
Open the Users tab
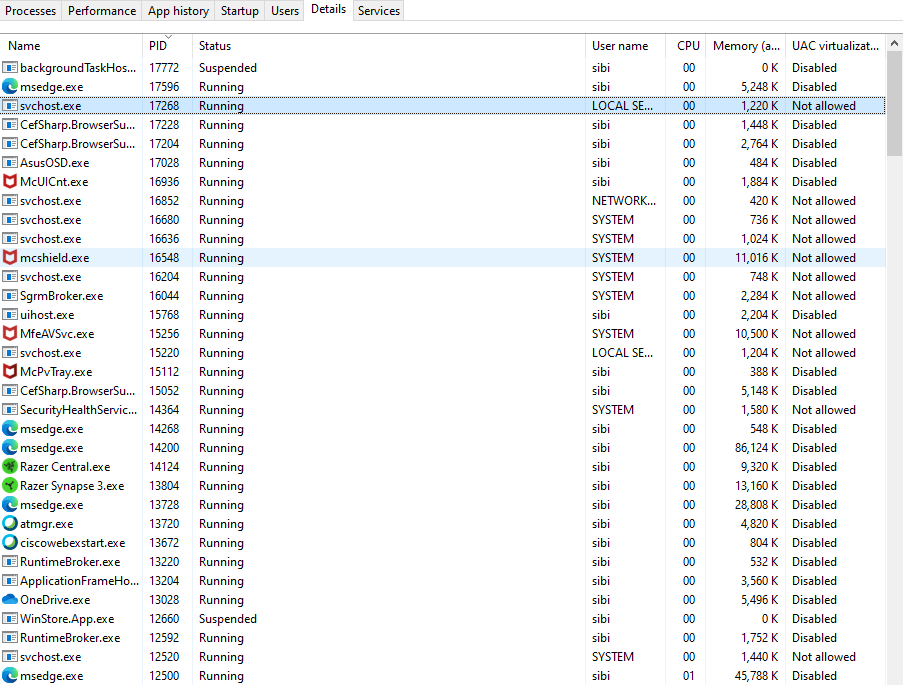click(285, 10)
